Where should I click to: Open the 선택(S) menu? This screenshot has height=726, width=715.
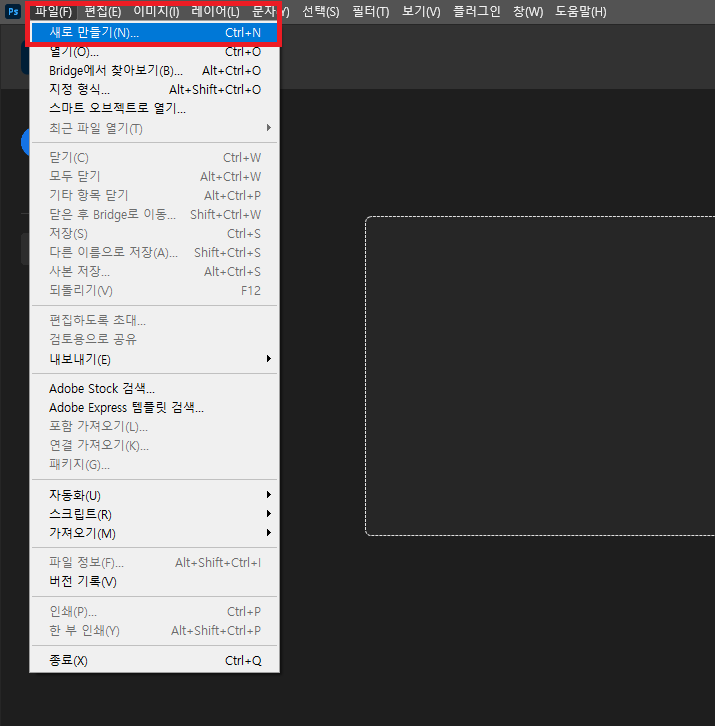tap(320, 12)
